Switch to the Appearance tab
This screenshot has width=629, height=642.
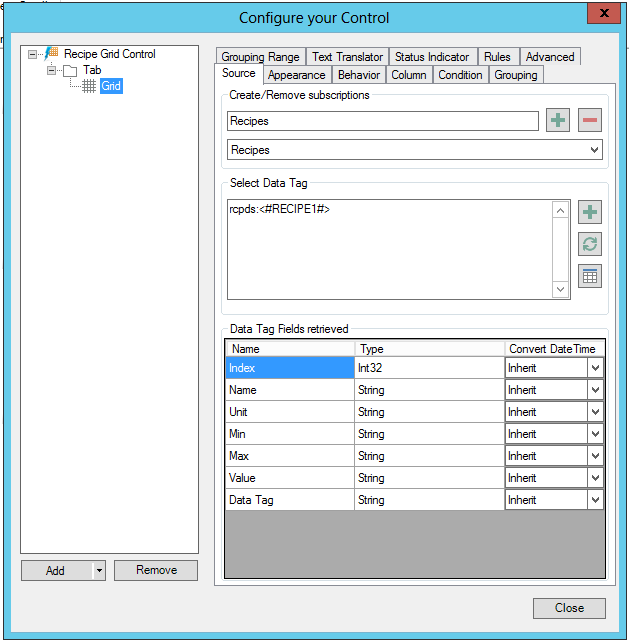(297, 75)
